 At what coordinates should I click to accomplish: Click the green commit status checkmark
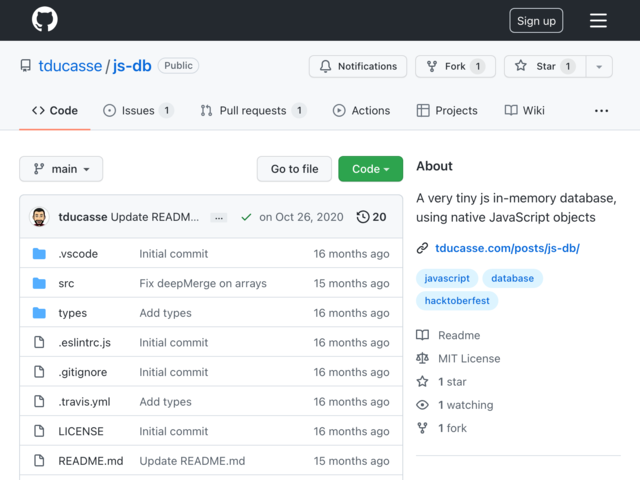click(246, 217)
